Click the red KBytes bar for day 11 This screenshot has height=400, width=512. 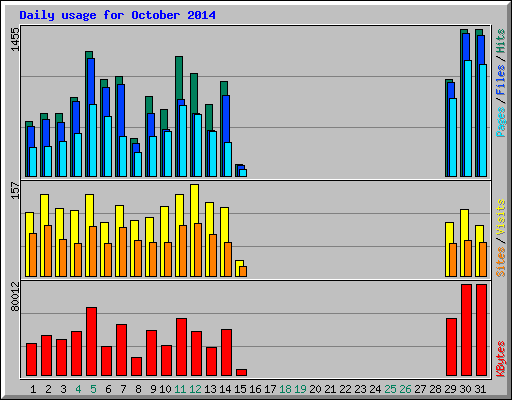pyautogui.click(x=182, y=347)
